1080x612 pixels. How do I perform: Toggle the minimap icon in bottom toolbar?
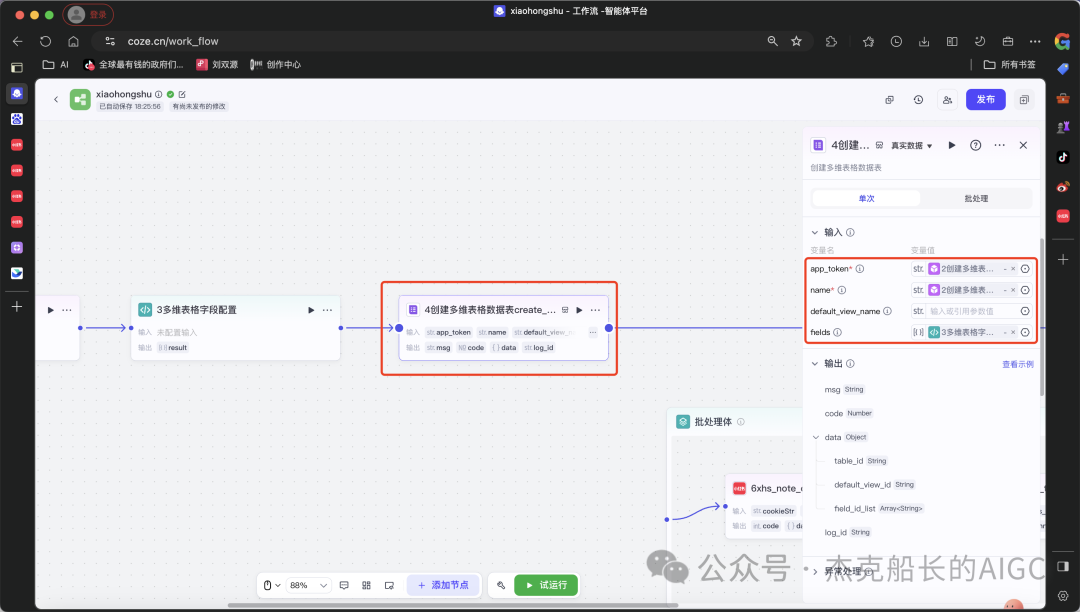point(389,585)
